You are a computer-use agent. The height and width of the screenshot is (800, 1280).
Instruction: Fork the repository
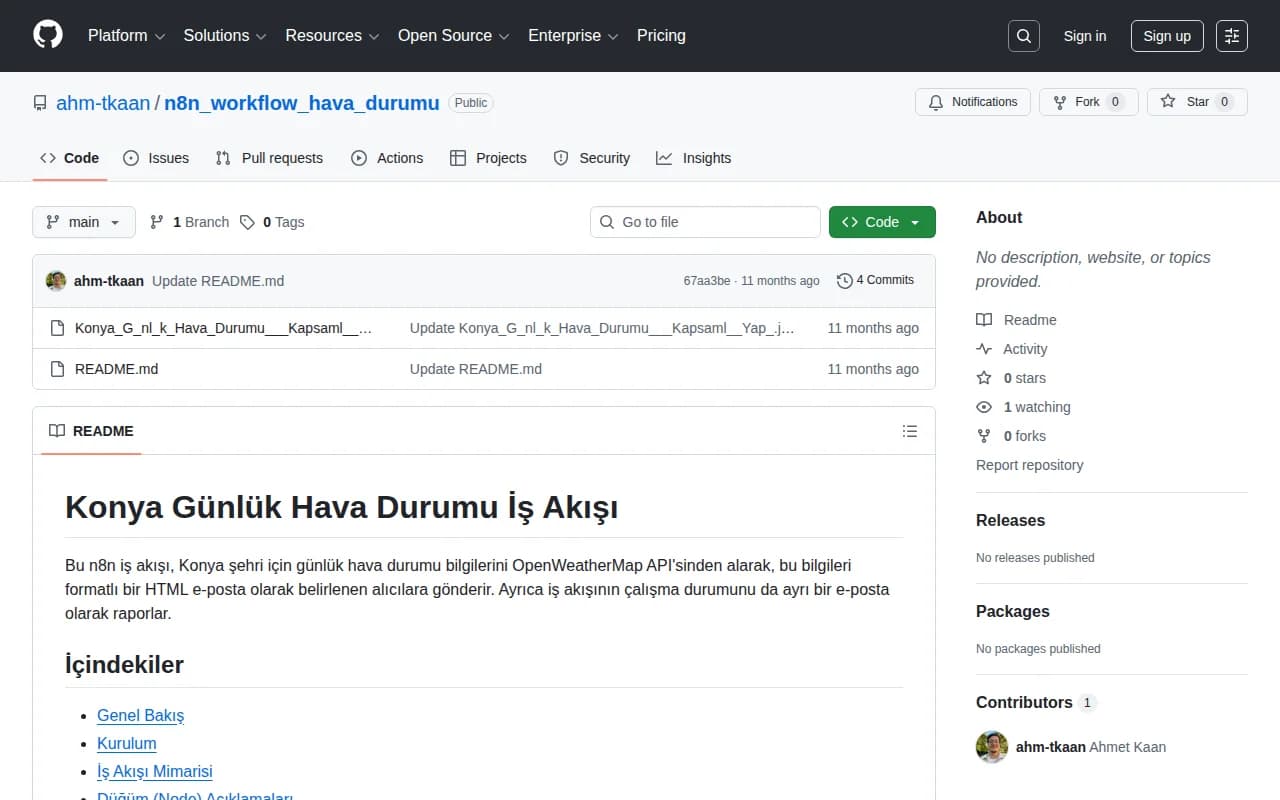[x=1088, y=101]
